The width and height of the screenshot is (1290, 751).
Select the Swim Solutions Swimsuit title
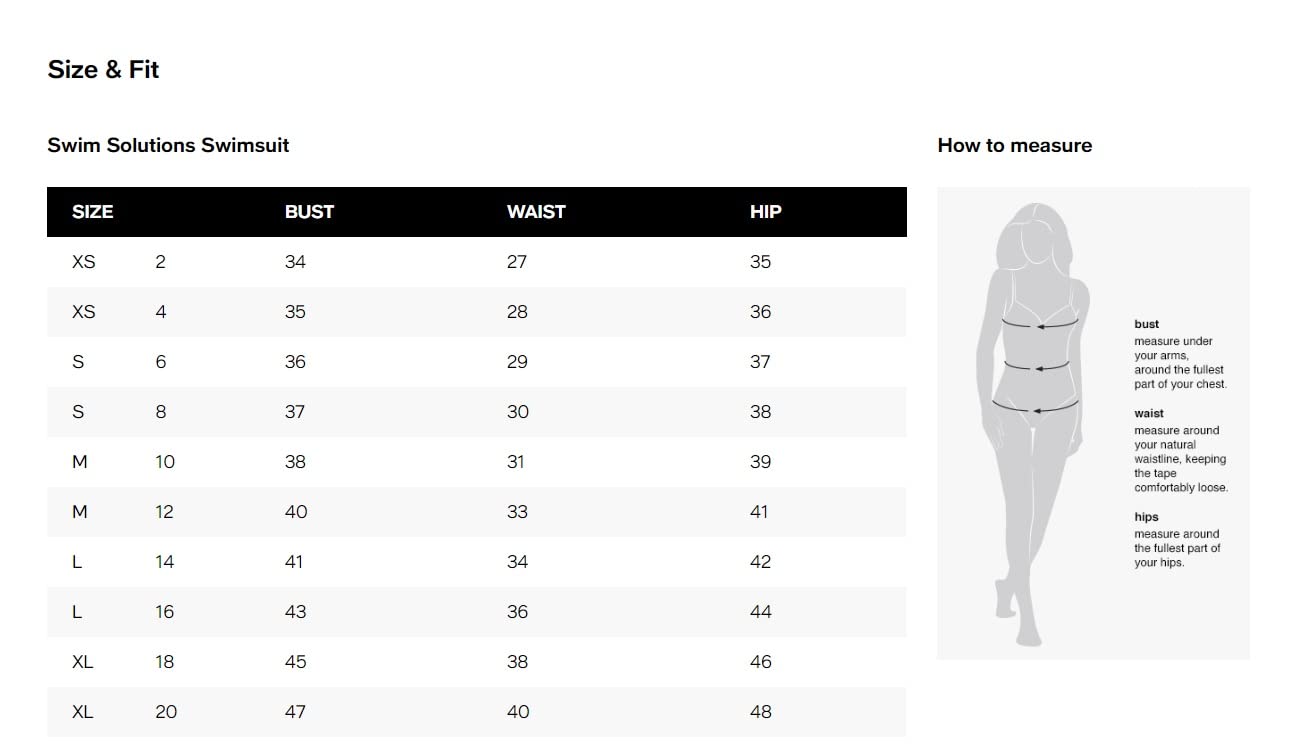click(x=168, y=145)
